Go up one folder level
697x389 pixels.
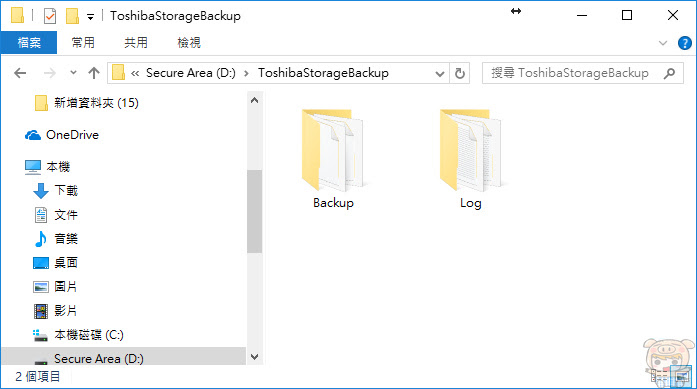coord(94,73)
